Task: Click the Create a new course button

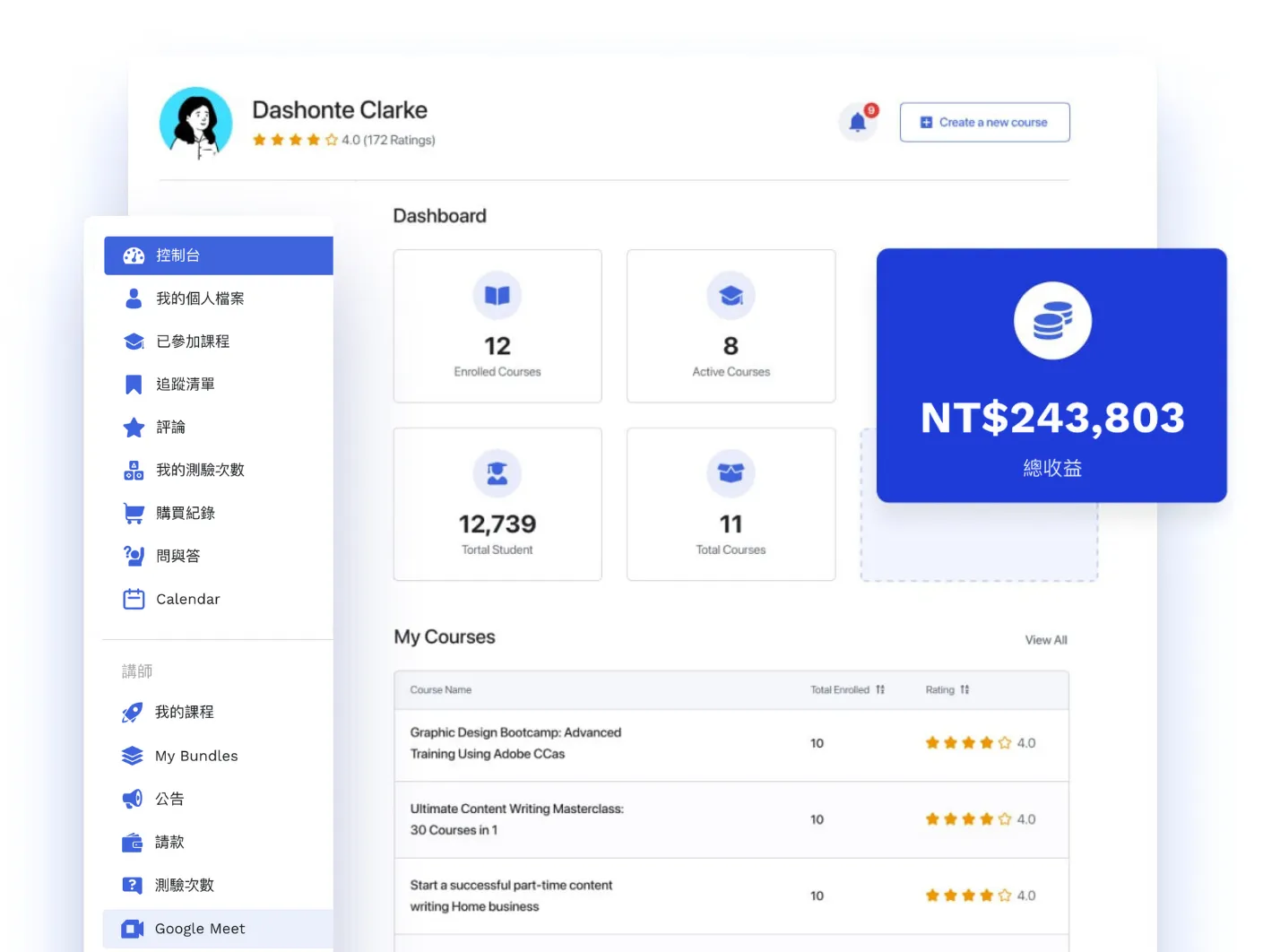Action: point(984,122)
